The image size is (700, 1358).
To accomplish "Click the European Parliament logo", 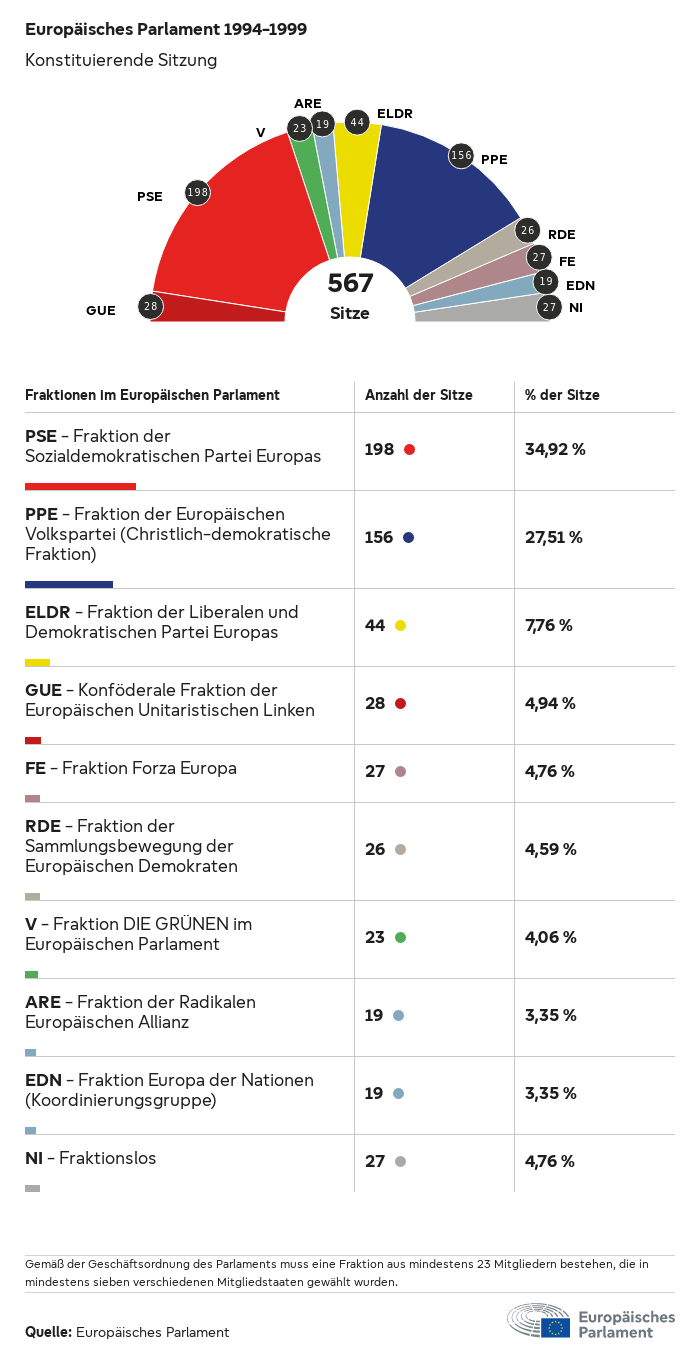I will (x=590, y=1322).
